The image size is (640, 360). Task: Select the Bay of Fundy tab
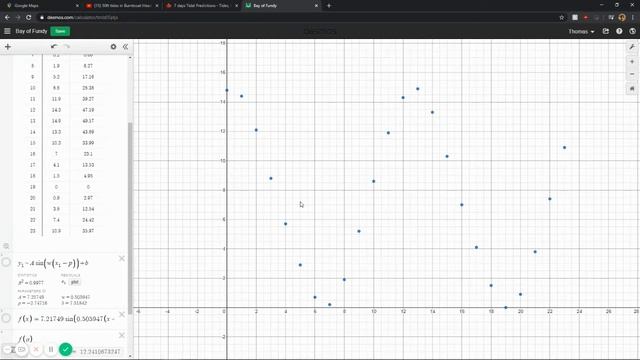281,6
